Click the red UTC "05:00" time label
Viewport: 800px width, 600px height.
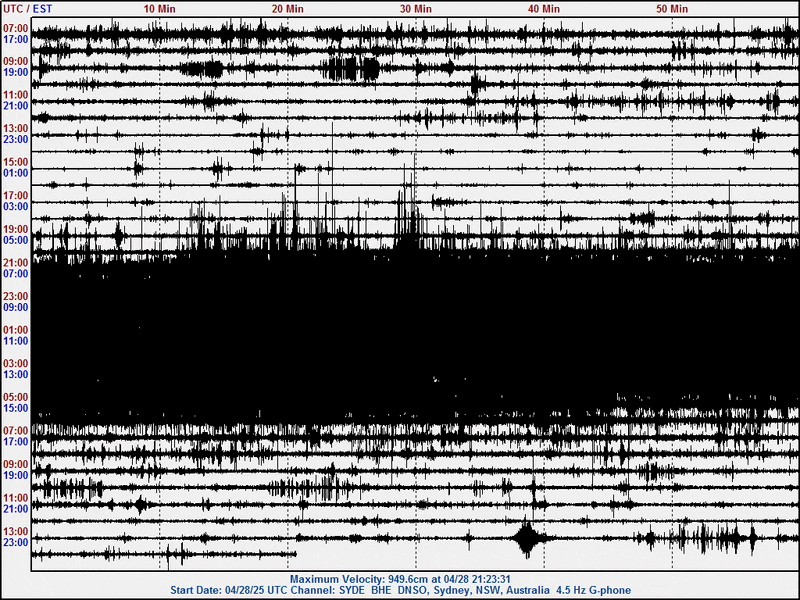click(16, 397)
